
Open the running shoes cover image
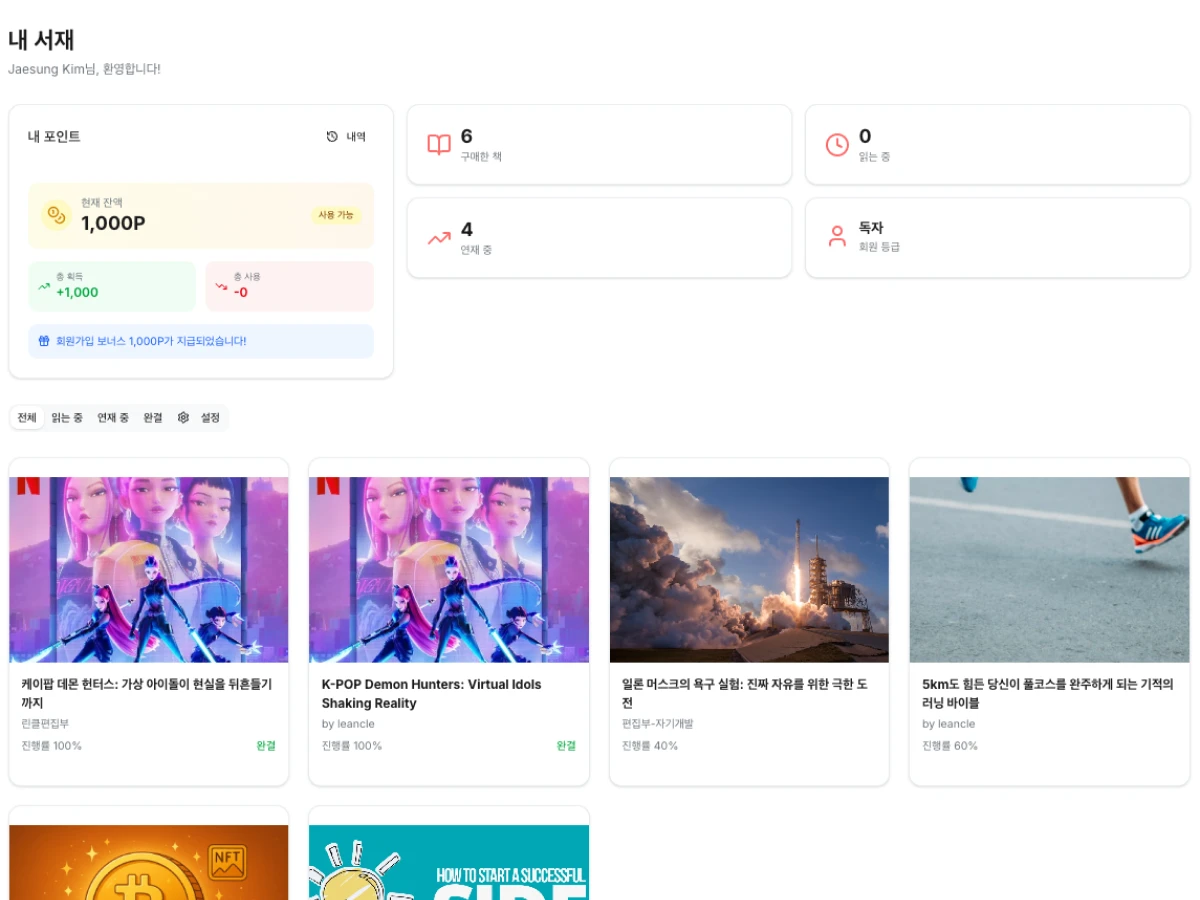(1049, 569)
